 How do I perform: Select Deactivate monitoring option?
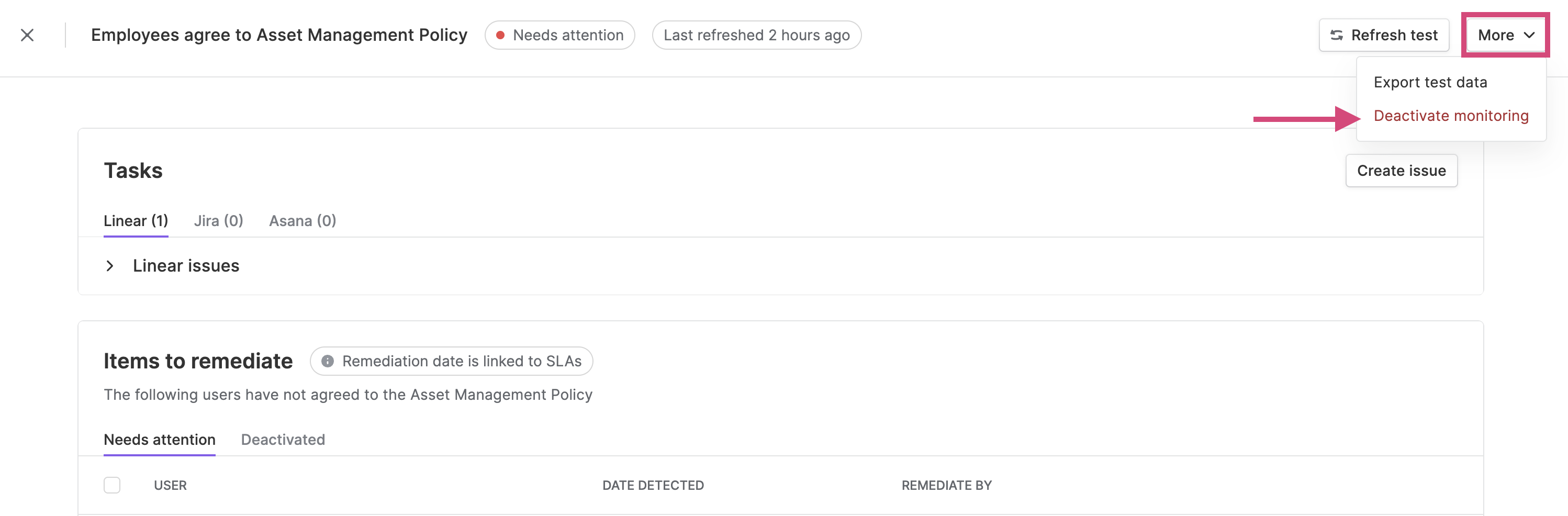[1451, 116]
